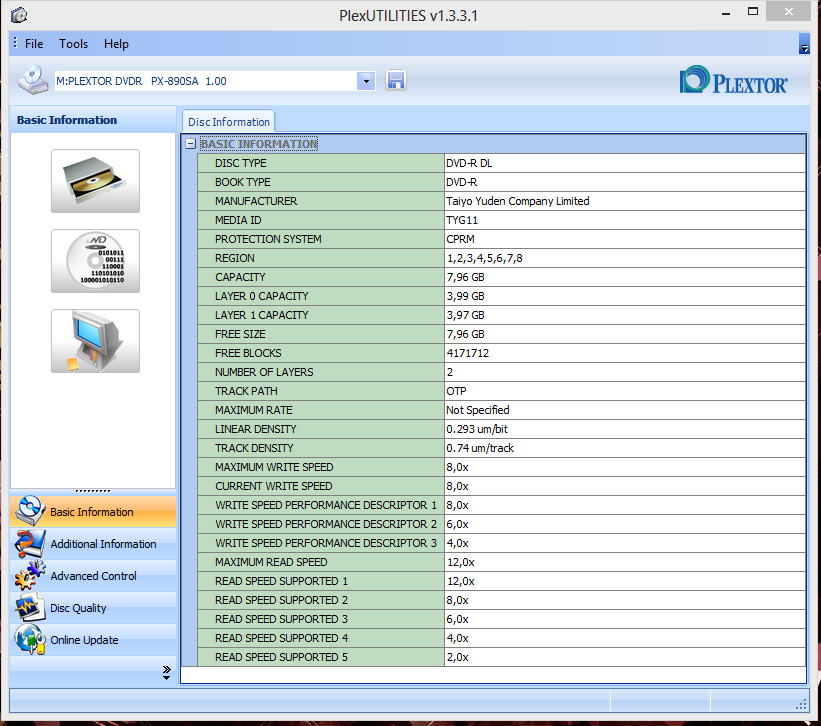Click the save floppy disk icon
Screen dimensions: 821x726
[x=396, y=81]
